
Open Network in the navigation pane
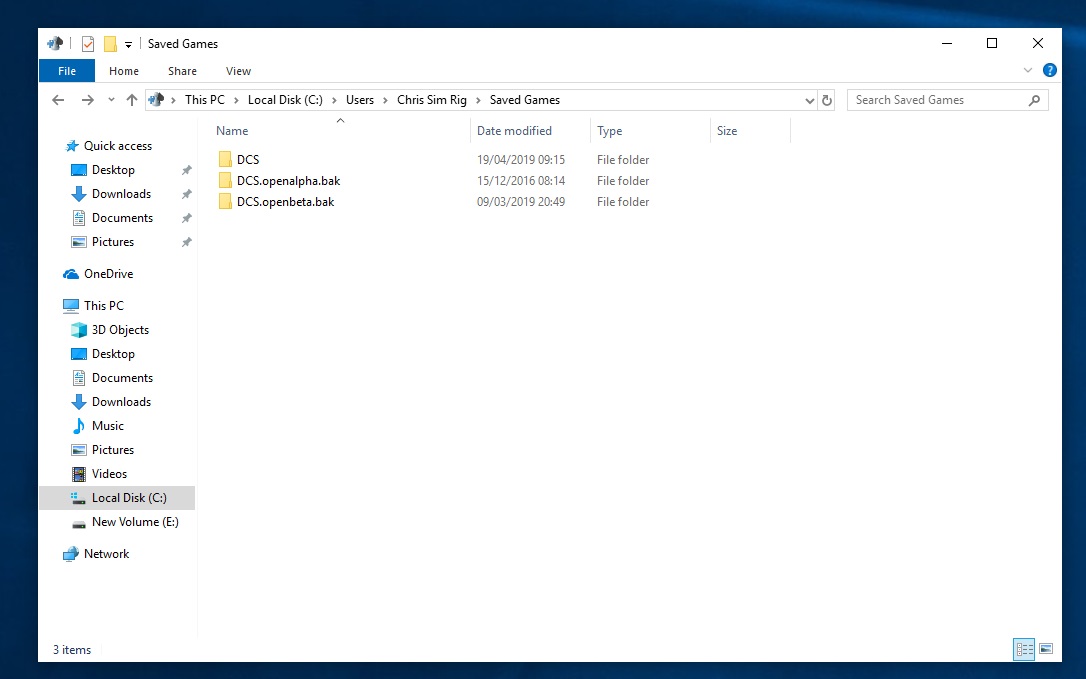pyautogui.click(x=106, y=554)
